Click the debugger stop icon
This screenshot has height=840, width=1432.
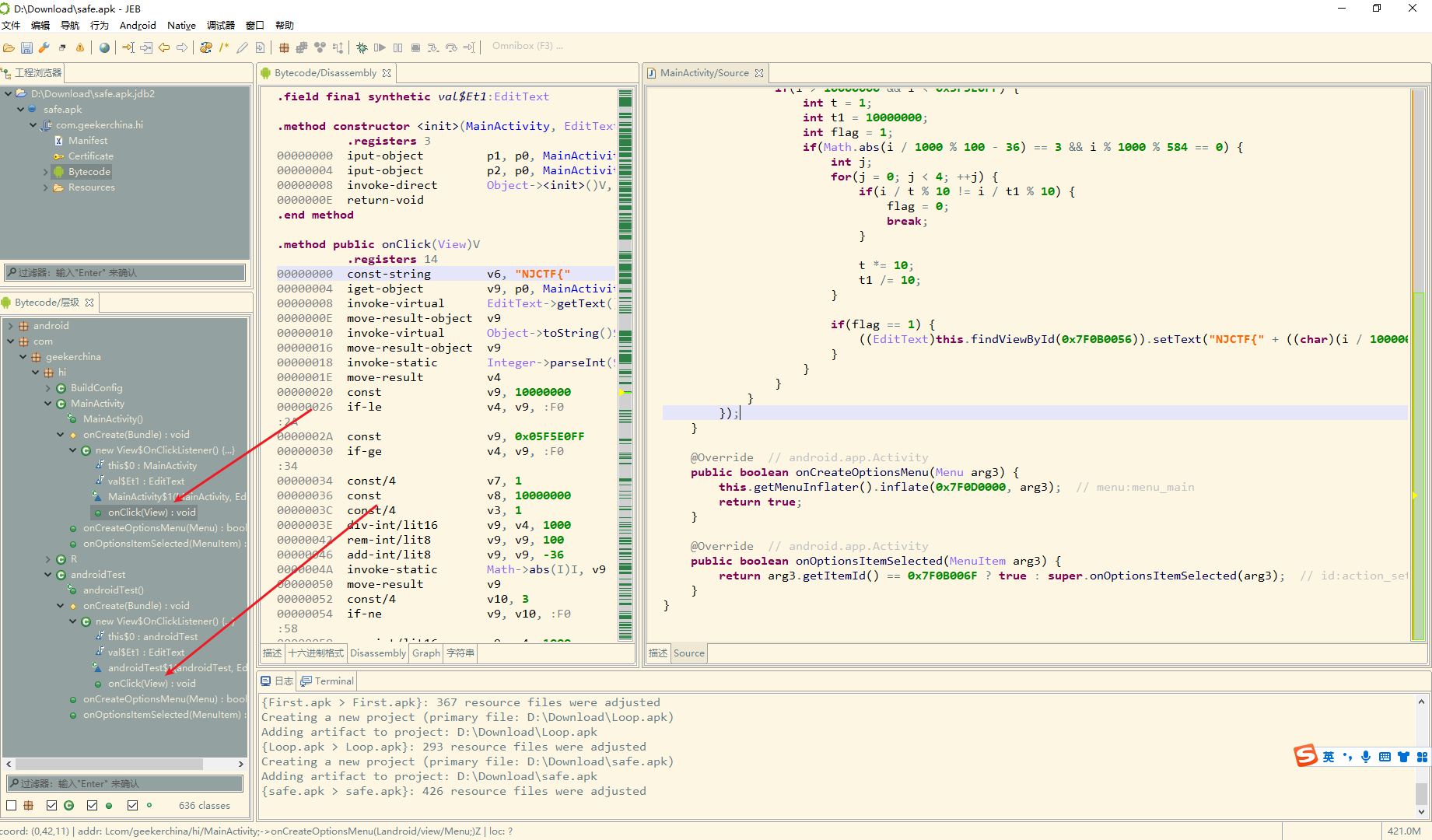[x=415, y=47]
